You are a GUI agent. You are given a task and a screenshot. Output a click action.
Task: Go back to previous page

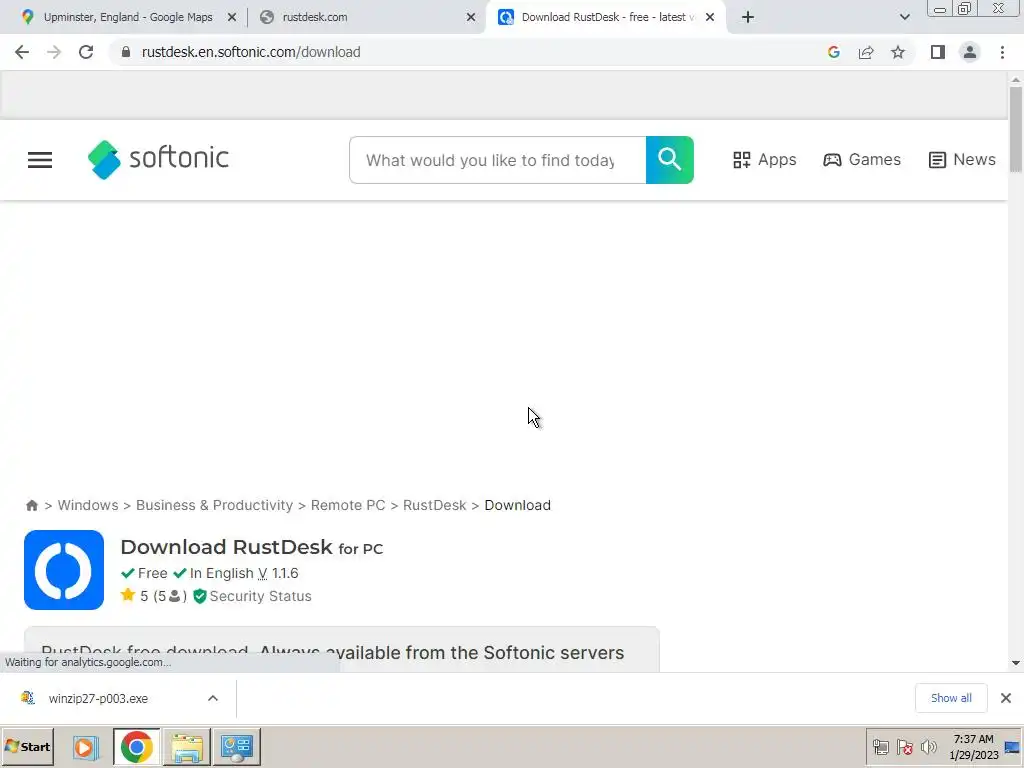click(22, 52)
